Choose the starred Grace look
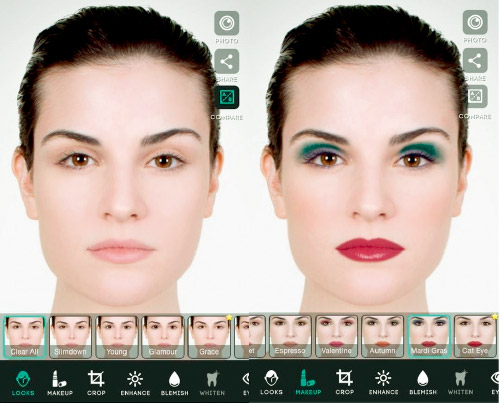Screen dimensions: 500x404 point(209,337)
